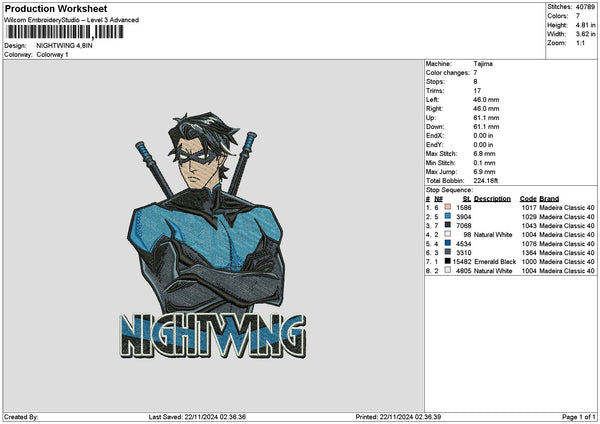Screen dimensions: 600x424
Task: Click the Nightwing embroidery design preview
Action: [213, 235]
